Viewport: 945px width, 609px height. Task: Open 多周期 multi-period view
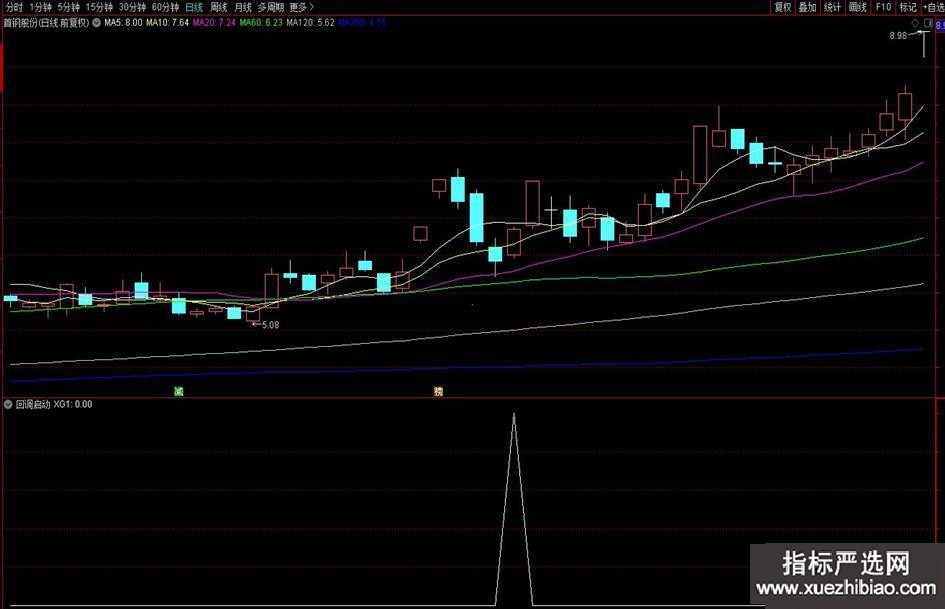271,7
